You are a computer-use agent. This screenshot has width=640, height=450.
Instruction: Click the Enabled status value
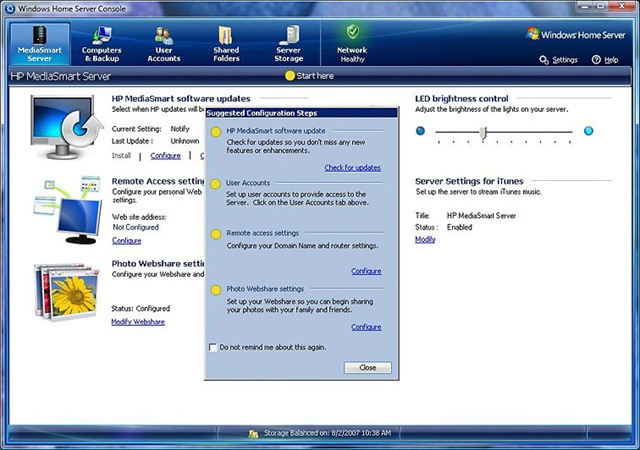pos(459,227)
